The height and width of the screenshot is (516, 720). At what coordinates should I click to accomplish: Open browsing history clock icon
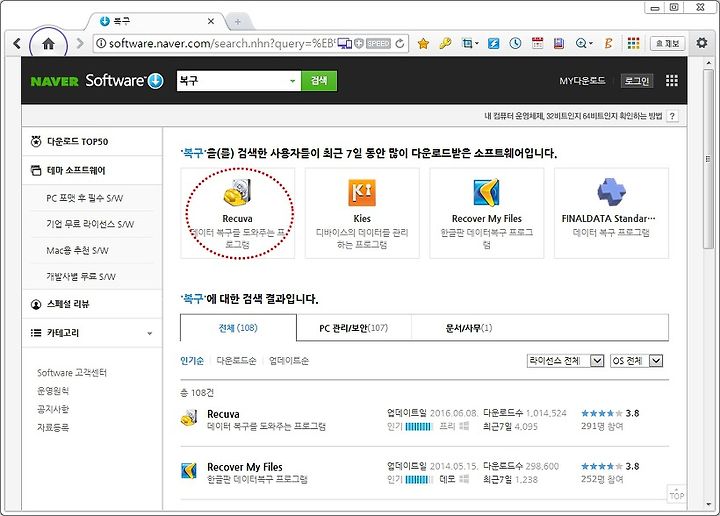pos(515,44)
